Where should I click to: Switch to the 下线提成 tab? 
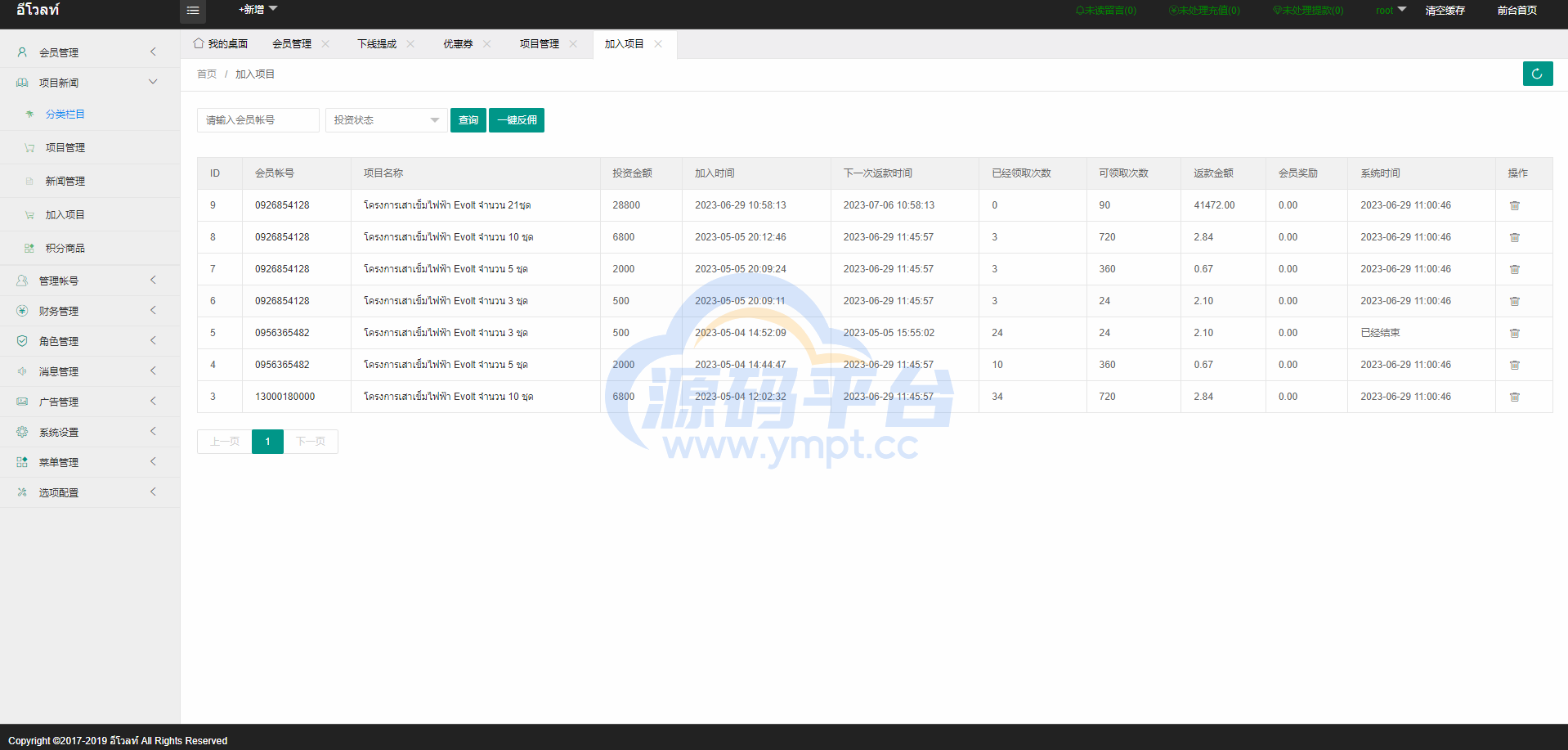coord(377,44)
